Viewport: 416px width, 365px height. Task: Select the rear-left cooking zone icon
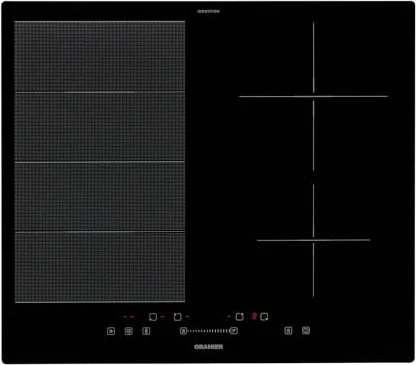pyautogui.click(x=178, y=317)
